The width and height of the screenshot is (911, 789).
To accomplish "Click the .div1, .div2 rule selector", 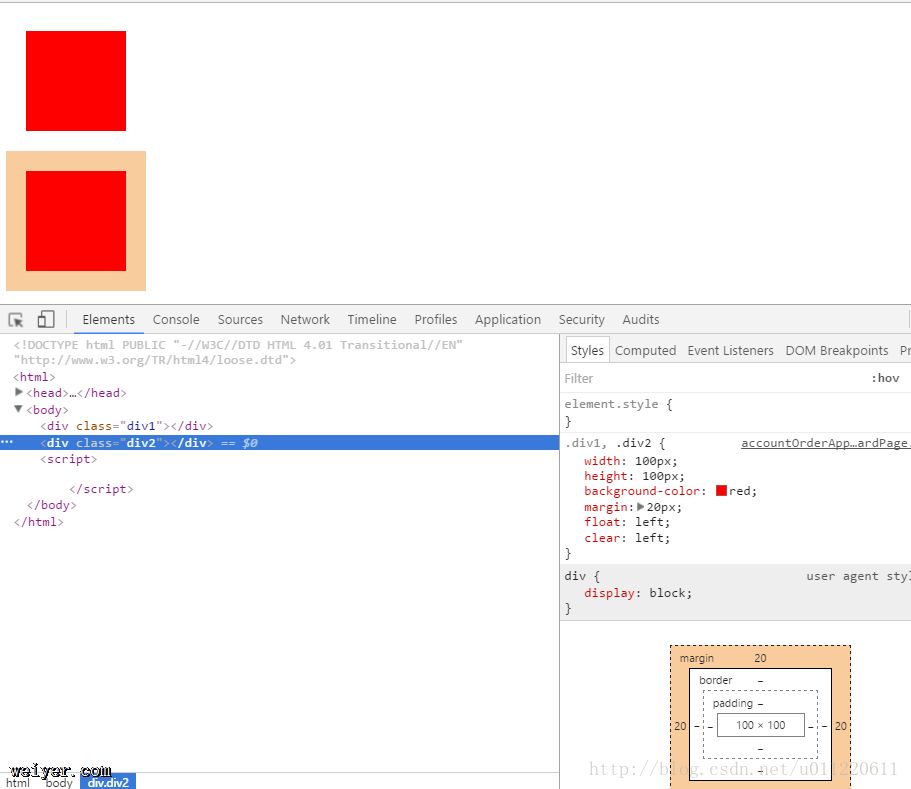I will (x=608, y=443).
